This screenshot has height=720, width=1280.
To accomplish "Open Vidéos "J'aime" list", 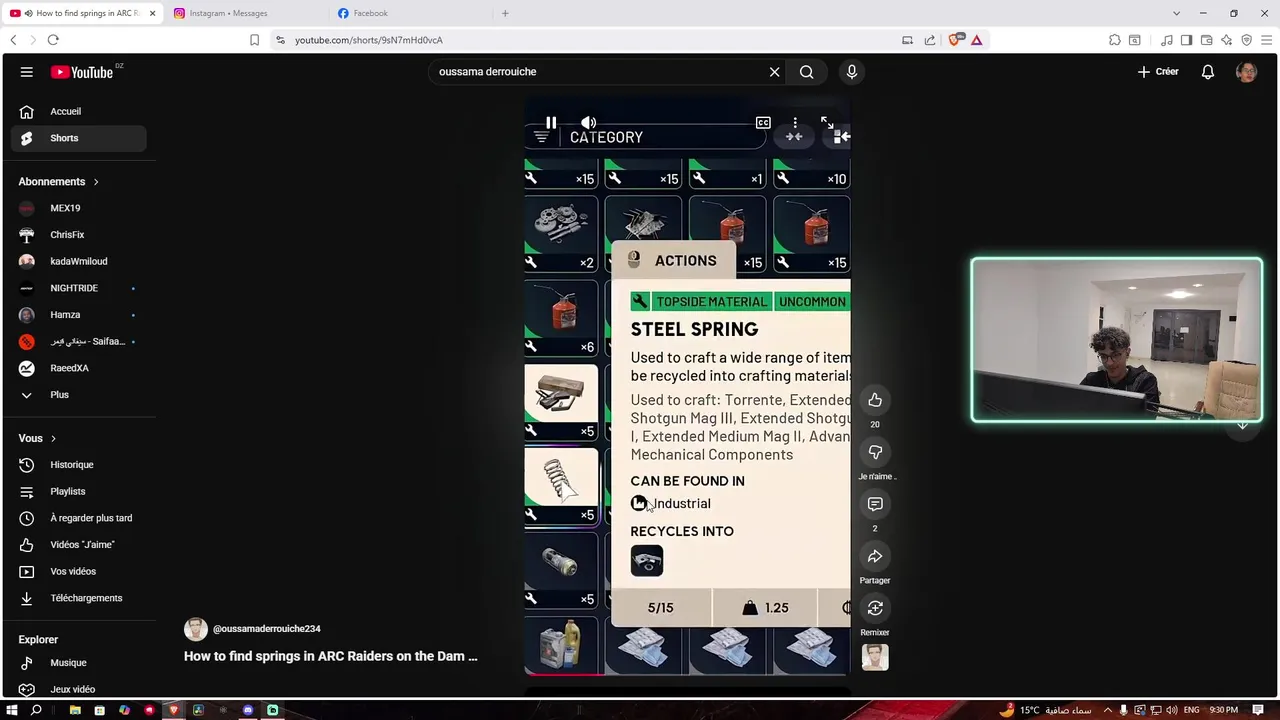I will pyautogui.click(x=79, y=545).
